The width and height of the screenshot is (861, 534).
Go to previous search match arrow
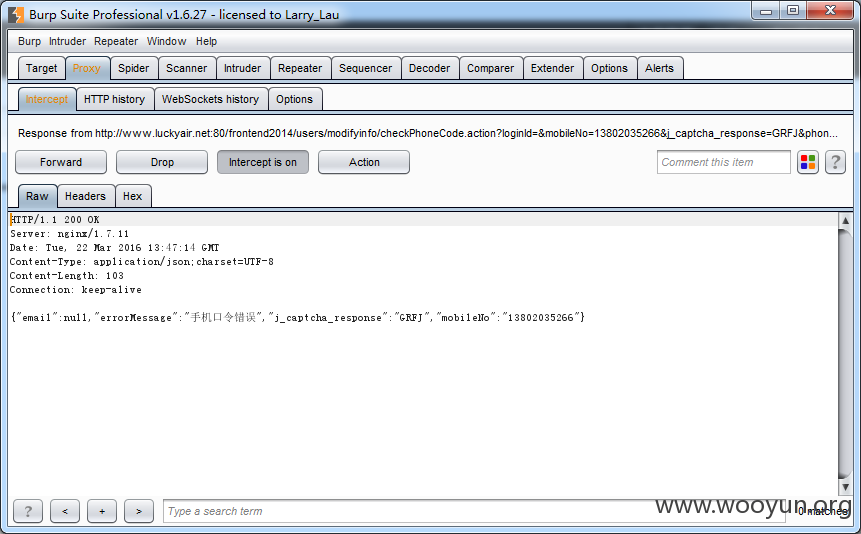tap(65, 511)
